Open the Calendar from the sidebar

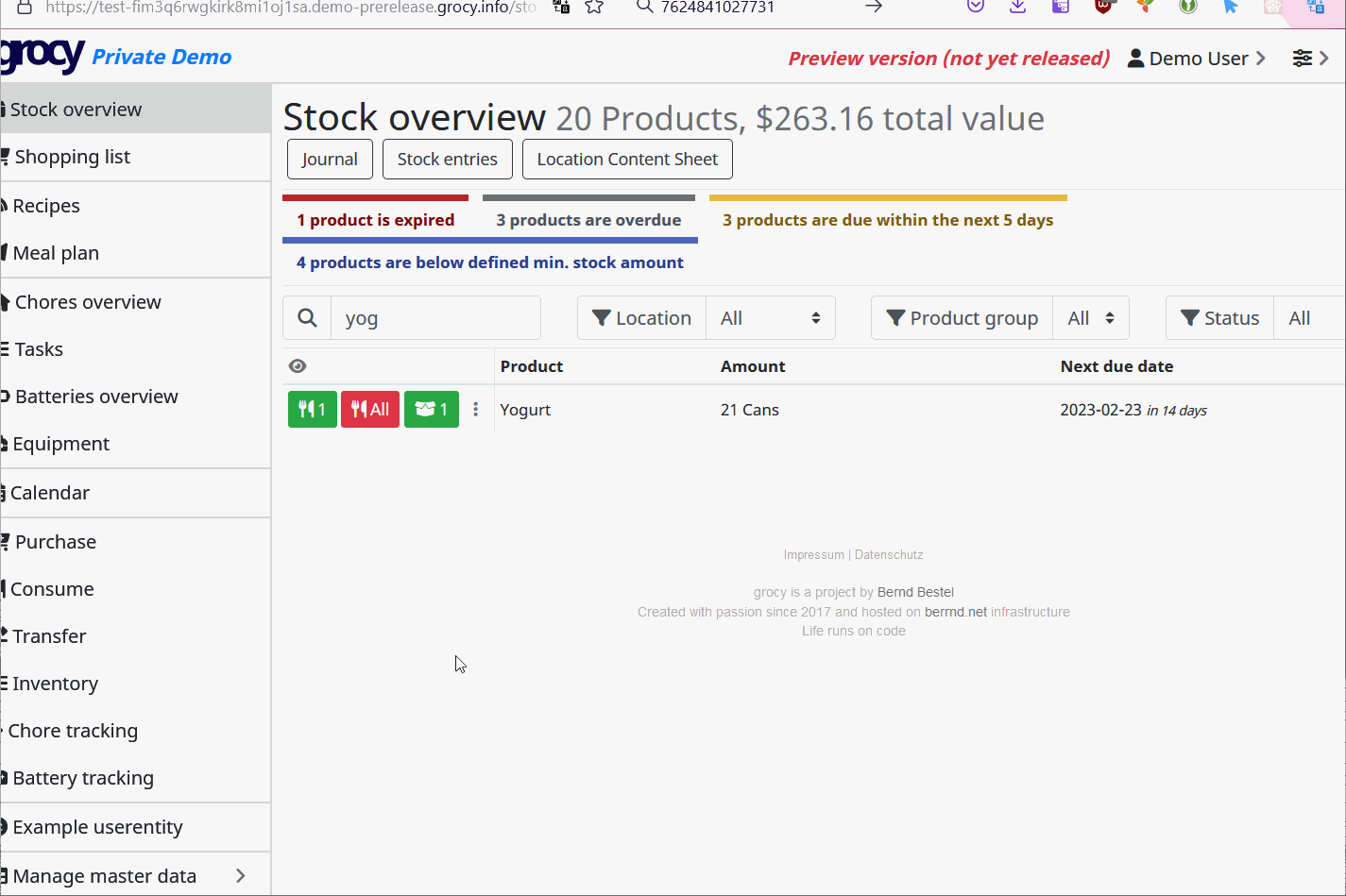[49, 492]
